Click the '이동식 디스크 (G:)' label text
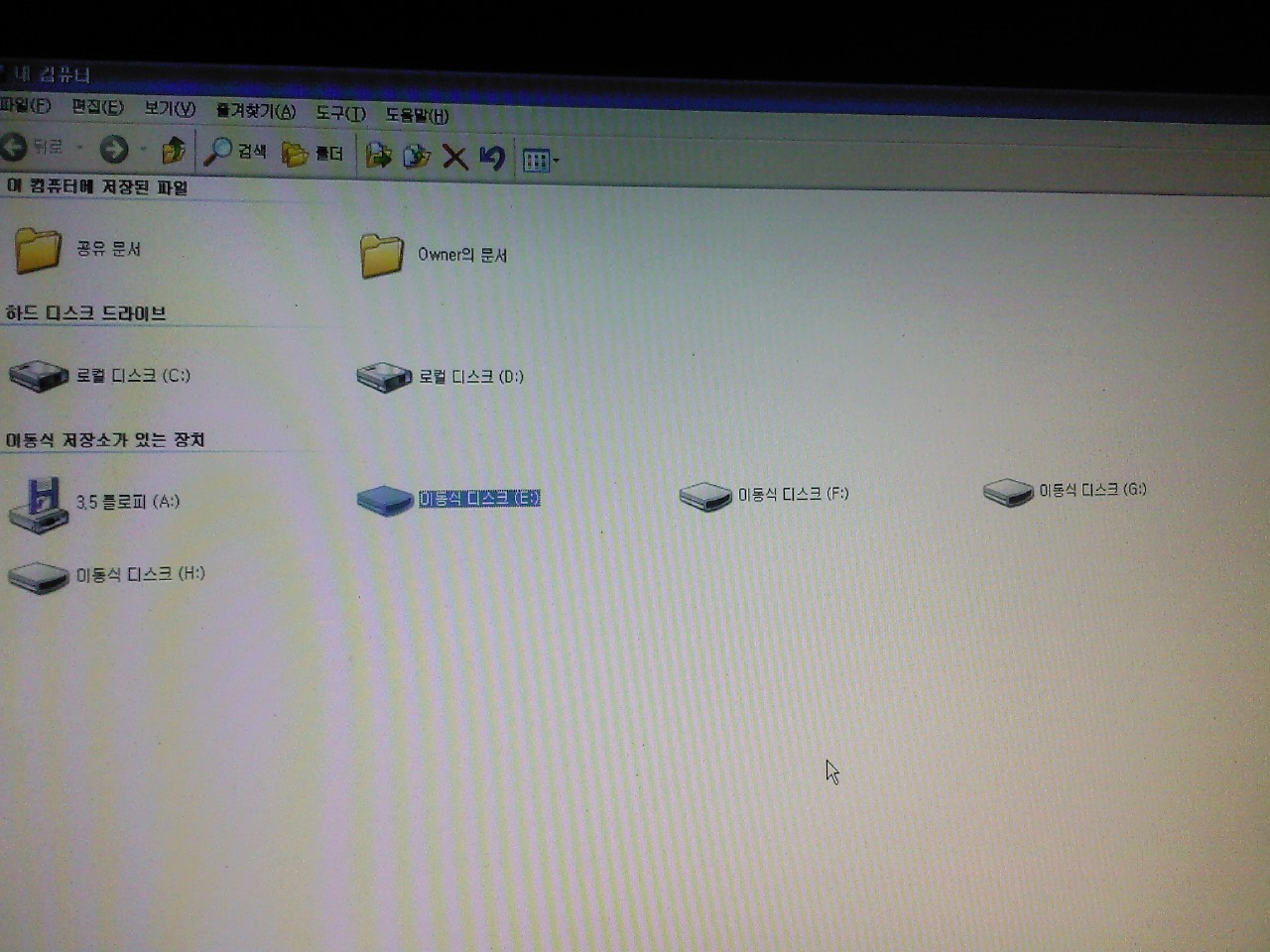 1092,490
